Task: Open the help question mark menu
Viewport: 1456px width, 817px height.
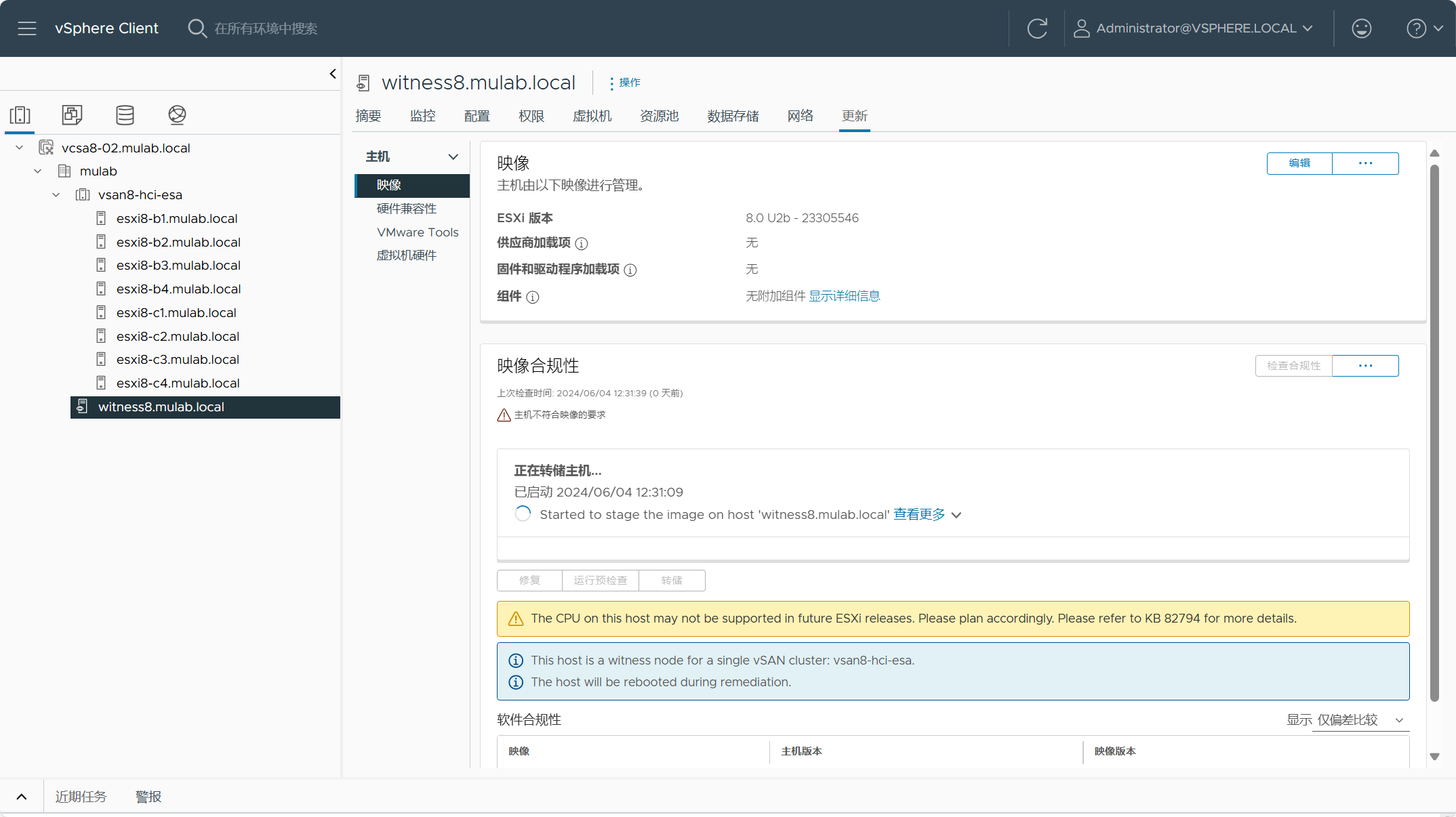Action: click(1424, 28)
